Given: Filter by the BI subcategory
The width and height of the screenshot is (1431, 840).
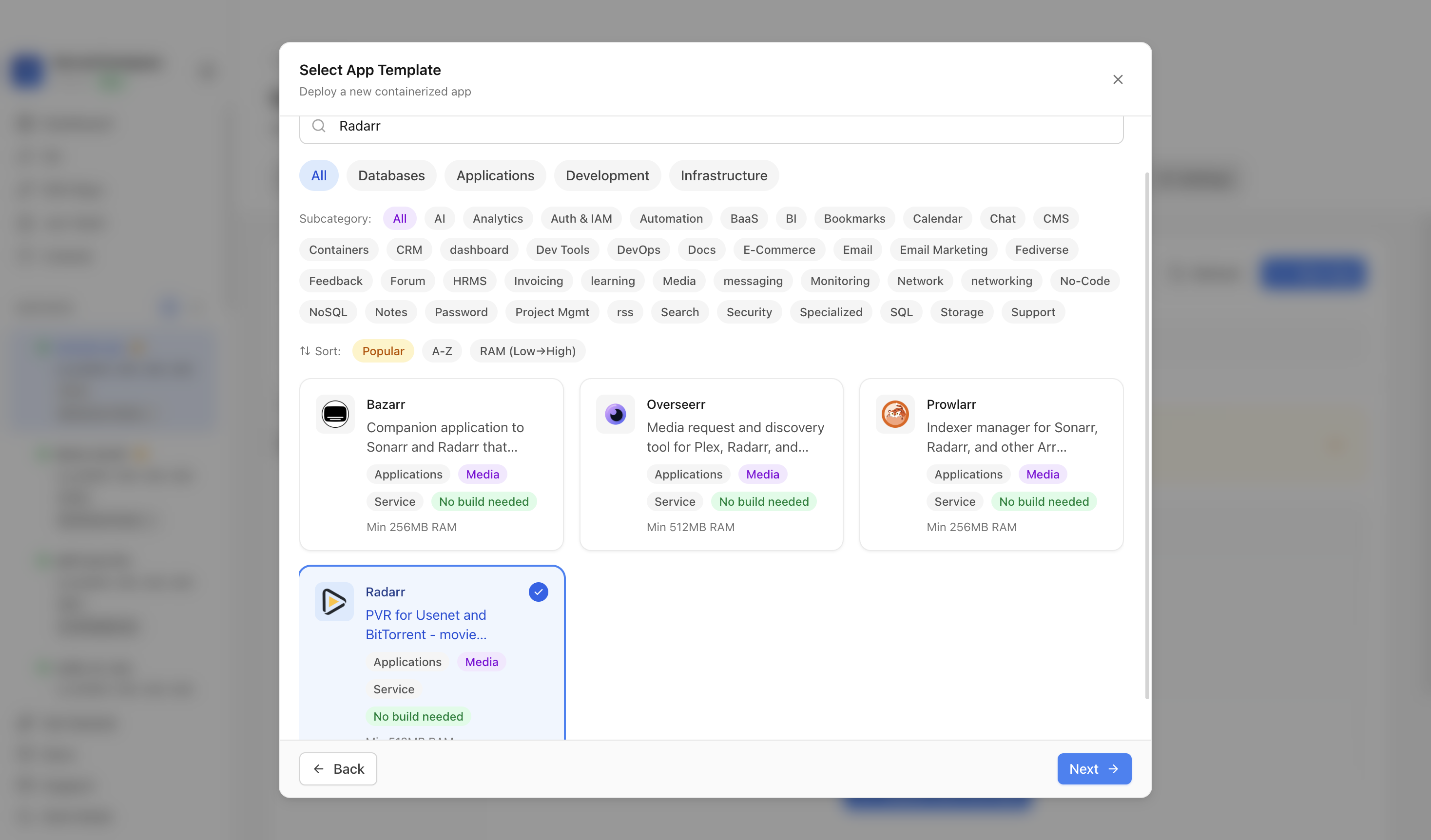Looking at the screenshot, I should [791, 218].
